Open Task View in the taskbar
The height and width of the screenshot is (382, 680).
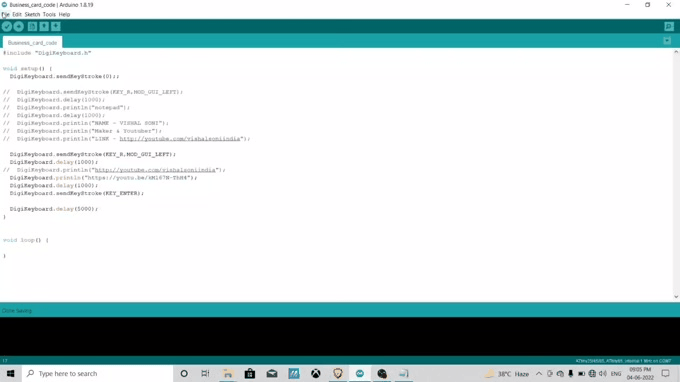[x=206, y=373]
